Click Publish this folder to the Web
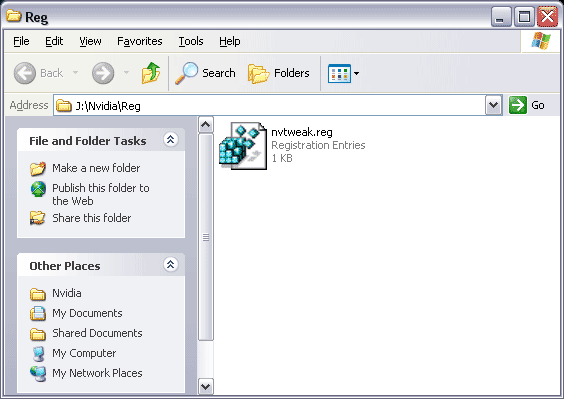This screenshot has height=399, width=564. pyautogui.click(x=101, y=194)
